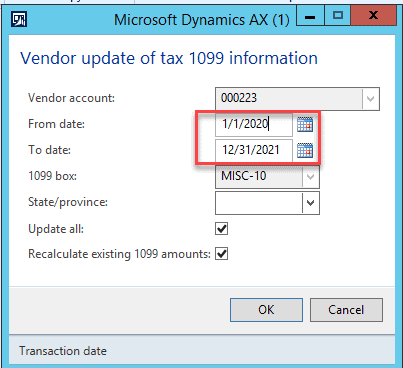This screenshot has width=403, height=368.
Task: Close the dialog with the X button
Action: (374, 15)
